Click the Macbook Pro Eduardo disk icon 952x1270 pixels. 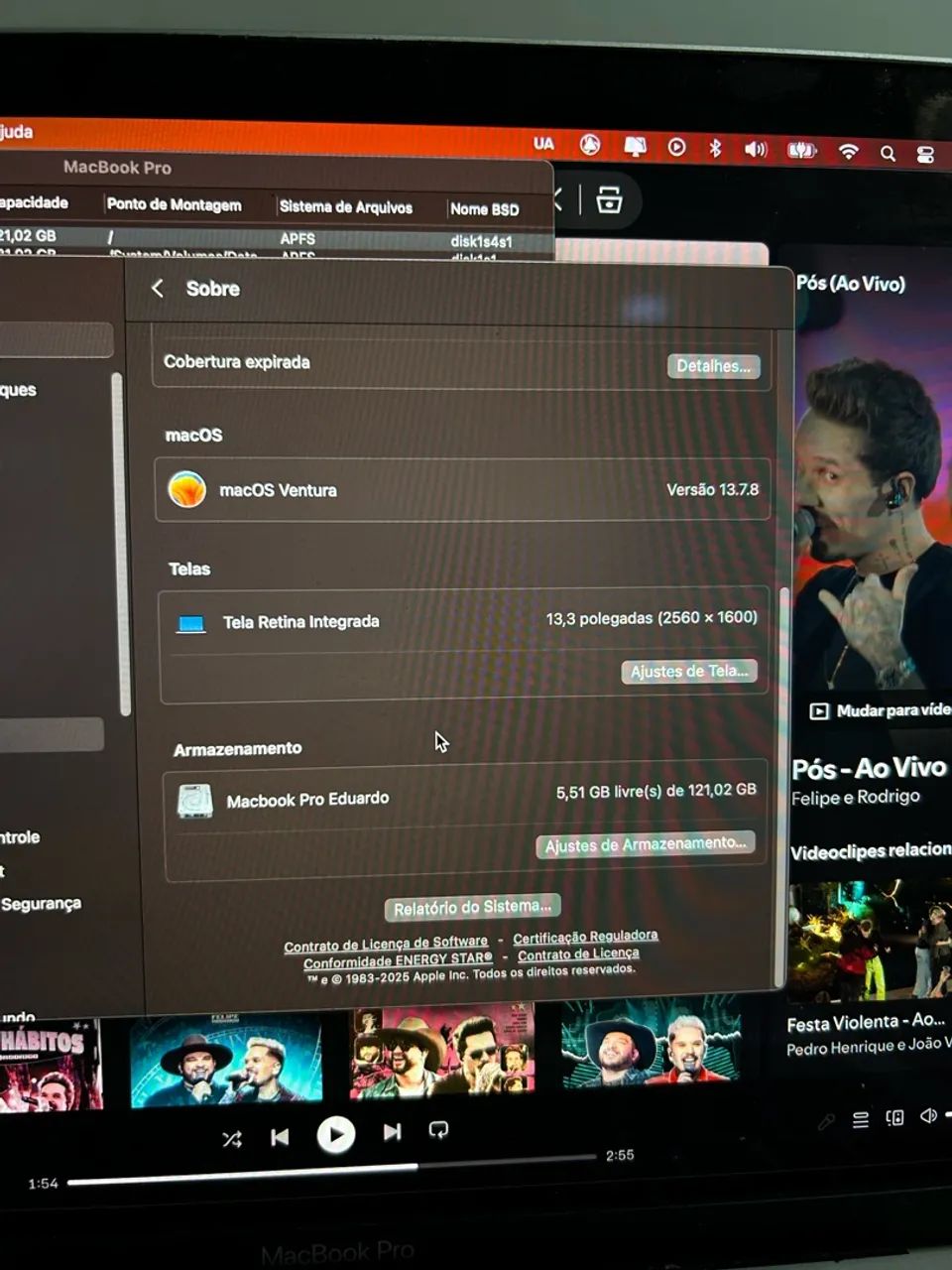[195, 801]
